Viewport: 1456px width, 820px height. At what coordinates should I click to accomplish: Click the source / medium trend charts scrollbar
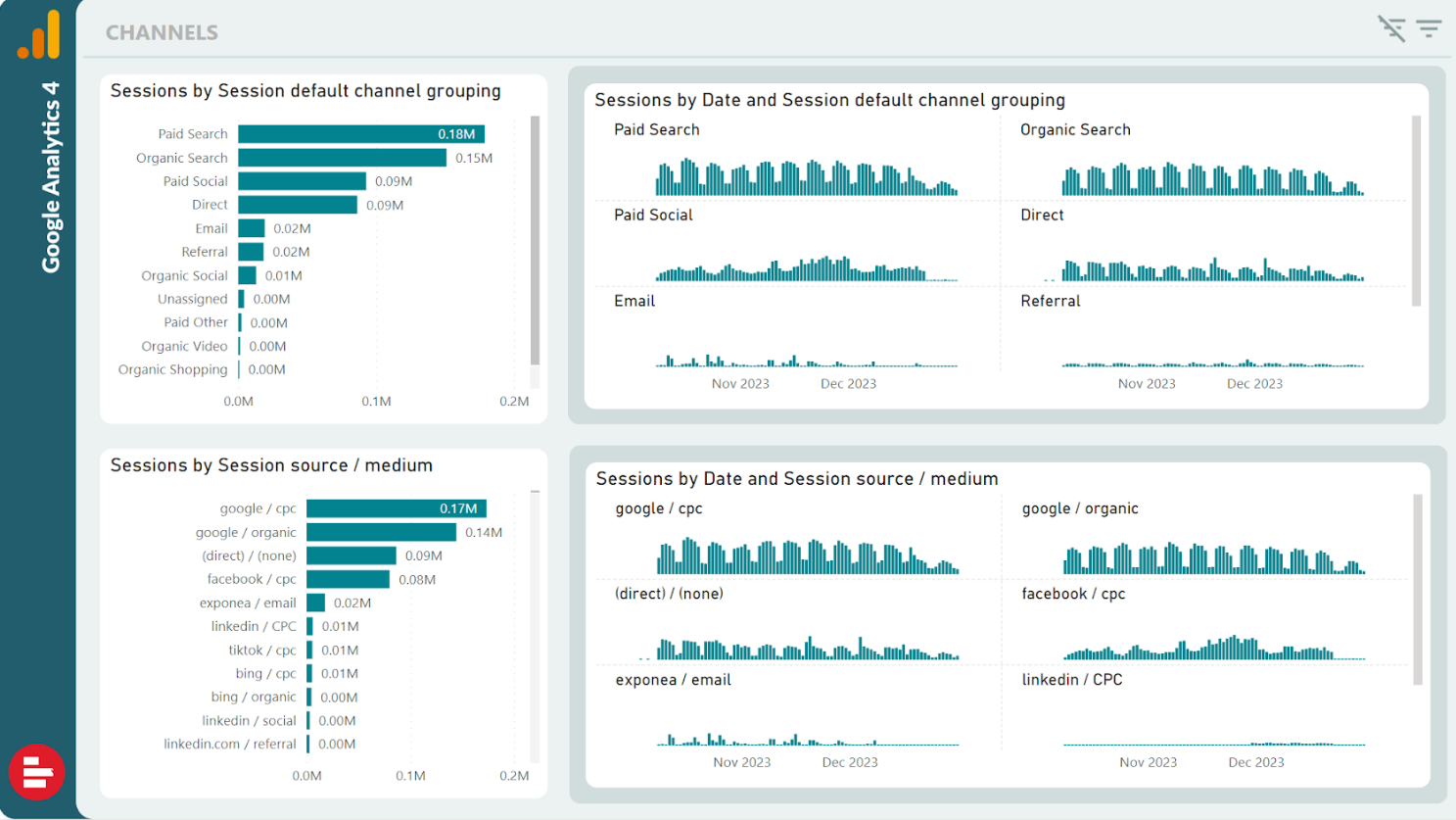pyautogui.click(x=1417, y=590)
